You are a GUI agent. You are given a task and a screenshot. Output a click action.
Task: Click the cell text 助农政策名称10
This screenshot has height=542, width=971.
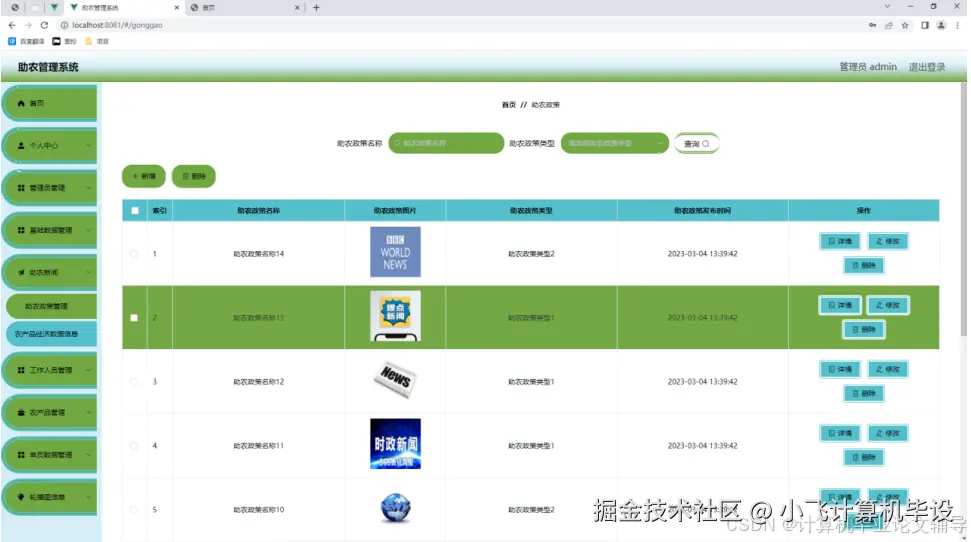(258, 510)
